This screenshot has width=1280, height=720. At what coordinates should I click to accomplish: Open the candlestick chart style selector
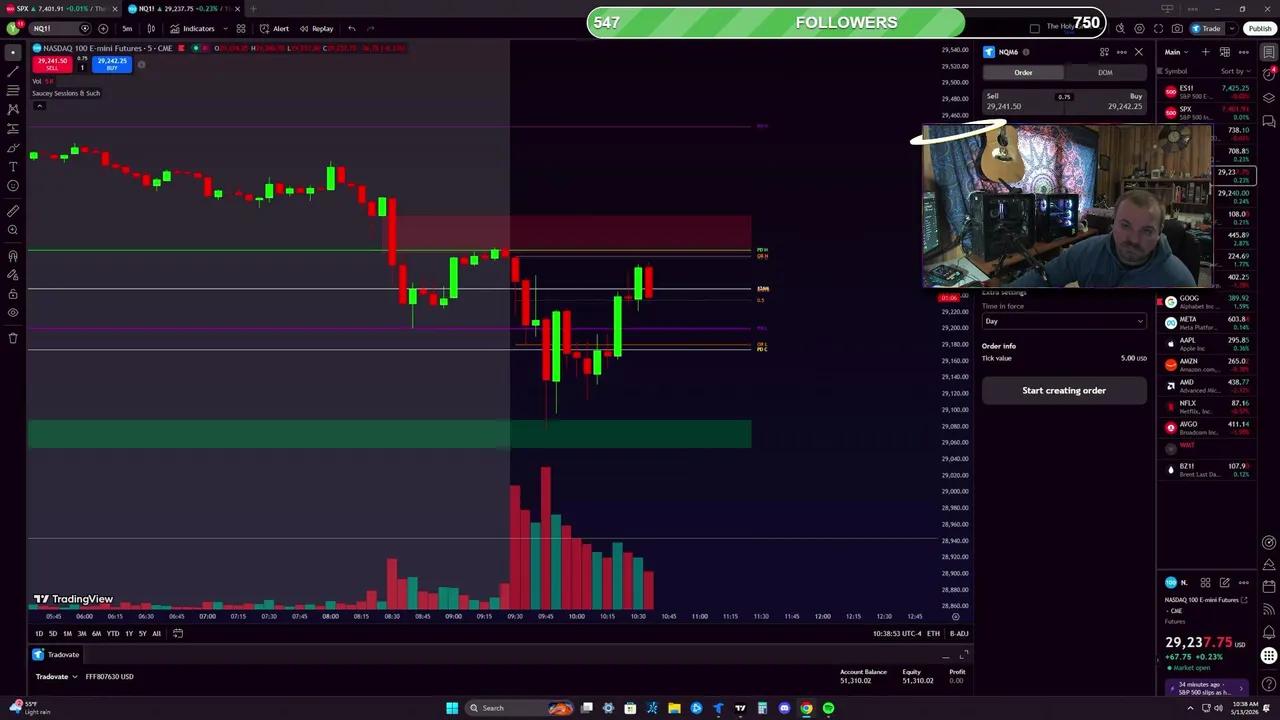coord(151,28)
